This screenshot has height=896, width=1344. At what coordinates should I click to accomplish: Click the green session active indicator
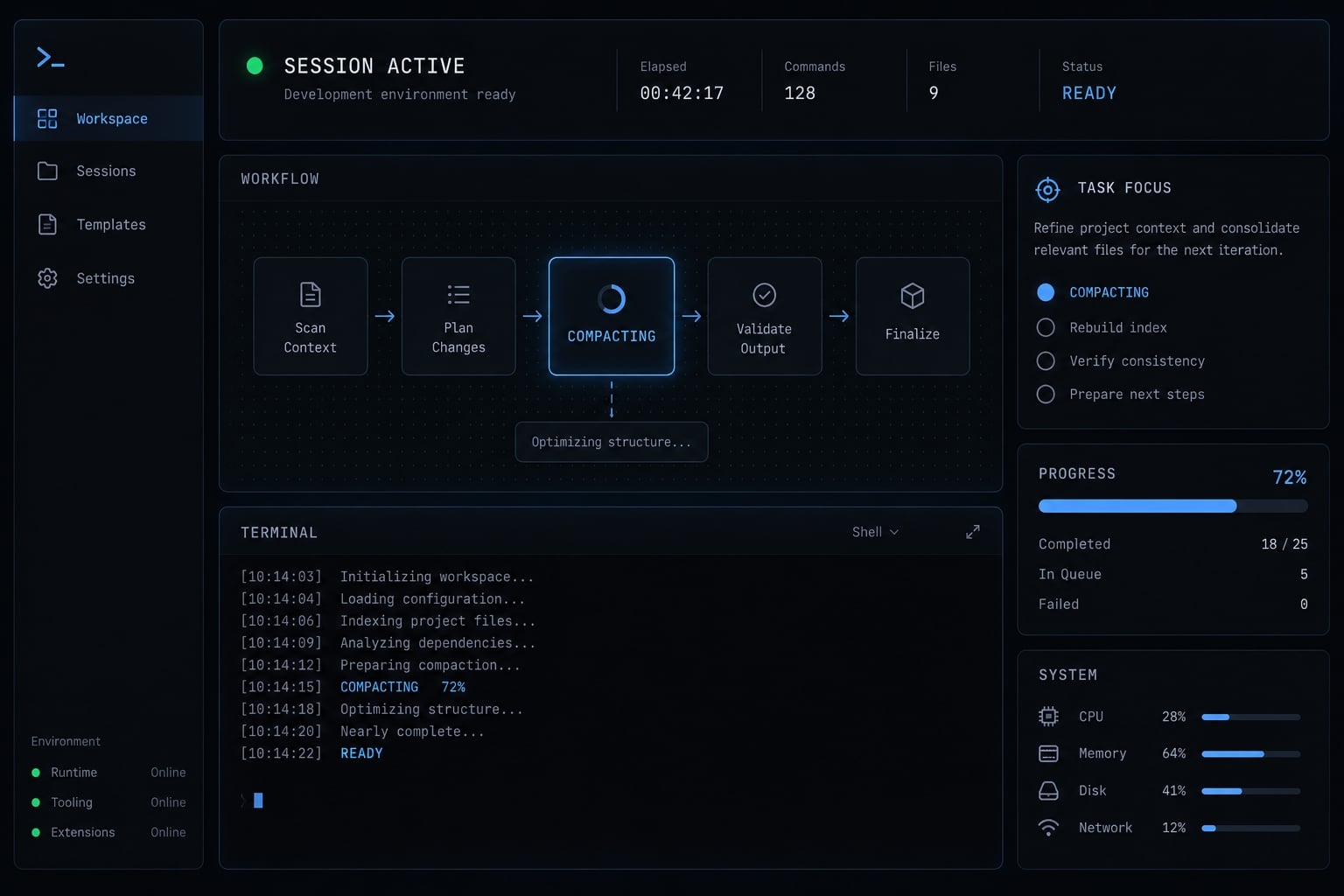[255, 66]
